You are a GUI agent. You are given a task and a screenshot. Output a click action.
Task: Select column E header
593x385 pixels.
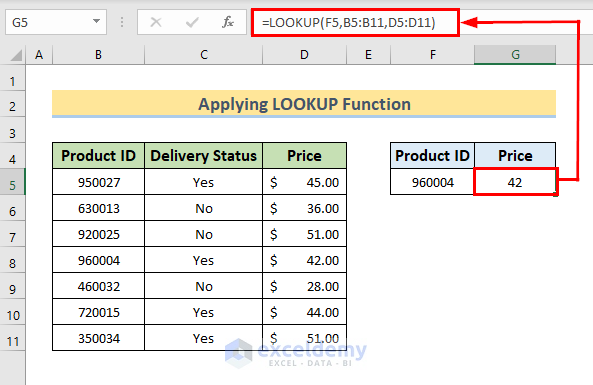click(x=368, y=55)
